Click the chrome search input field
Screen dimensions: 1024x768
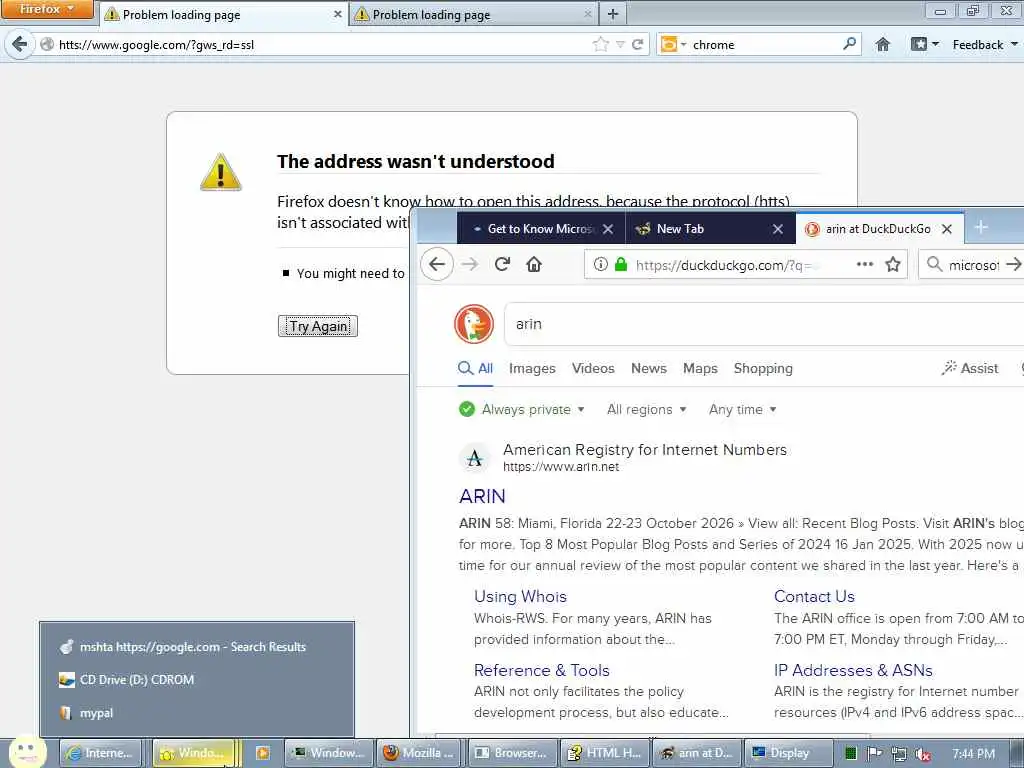tap(764, 44)
